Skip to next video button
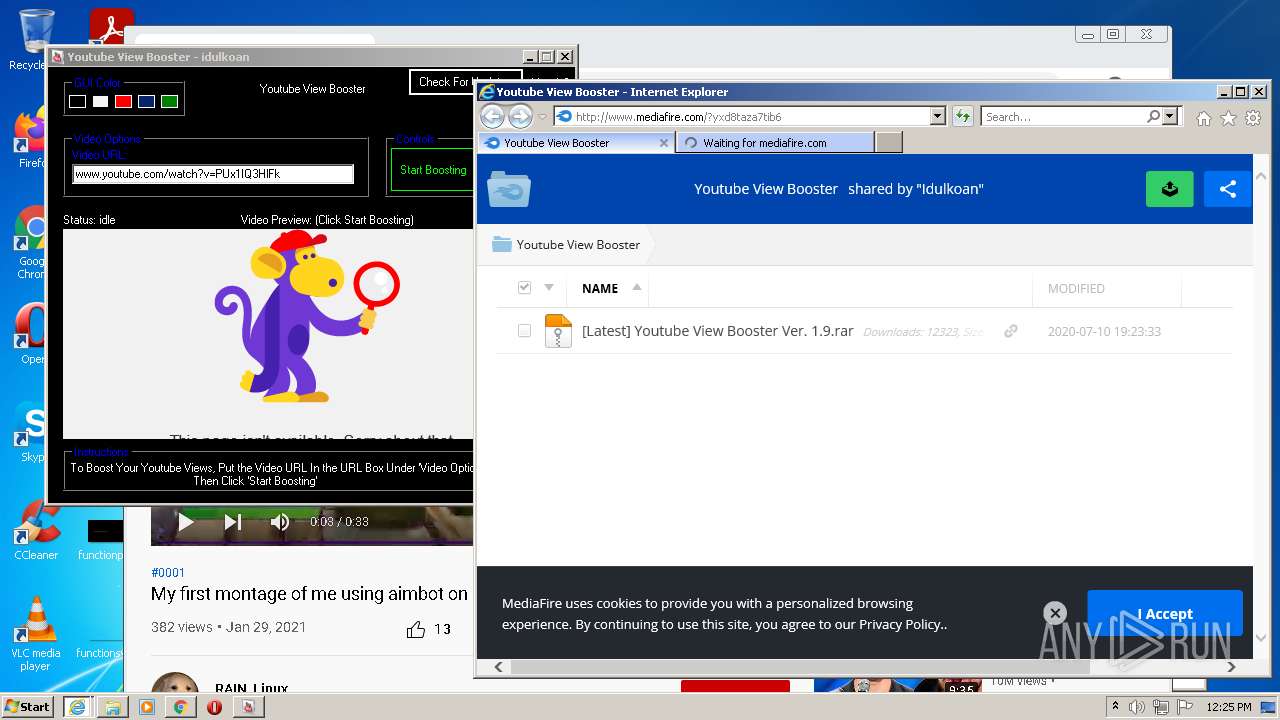Viewport: 1280px width, 720px height. click(232, 521)
